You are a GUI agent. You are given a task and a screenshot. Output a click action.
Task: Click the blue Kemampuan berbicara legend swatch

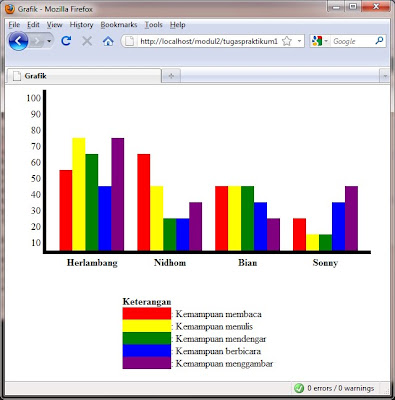pos(147,351)
